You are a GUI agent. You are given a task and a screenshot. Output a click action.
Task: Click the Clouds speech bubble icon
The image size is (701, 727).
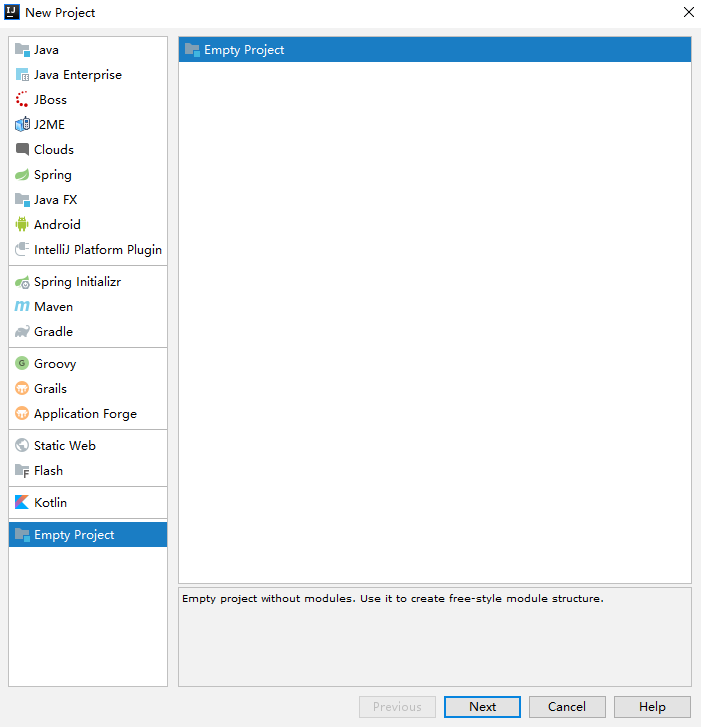pos(22,150)
